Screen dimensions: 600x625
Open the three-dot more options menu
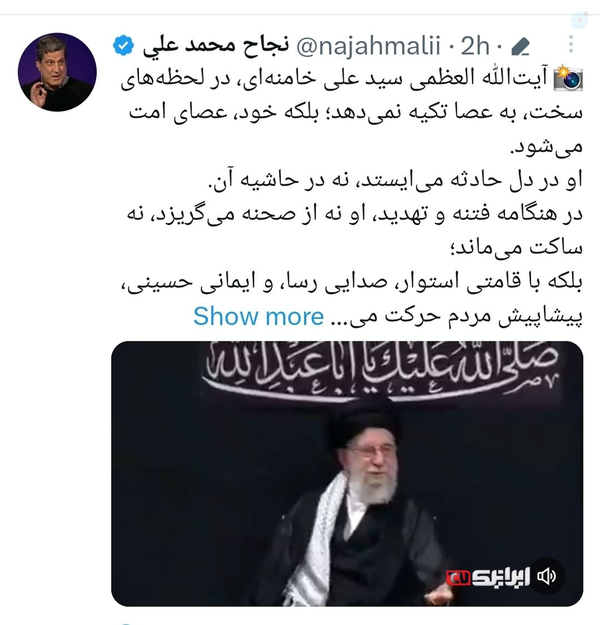571,44
